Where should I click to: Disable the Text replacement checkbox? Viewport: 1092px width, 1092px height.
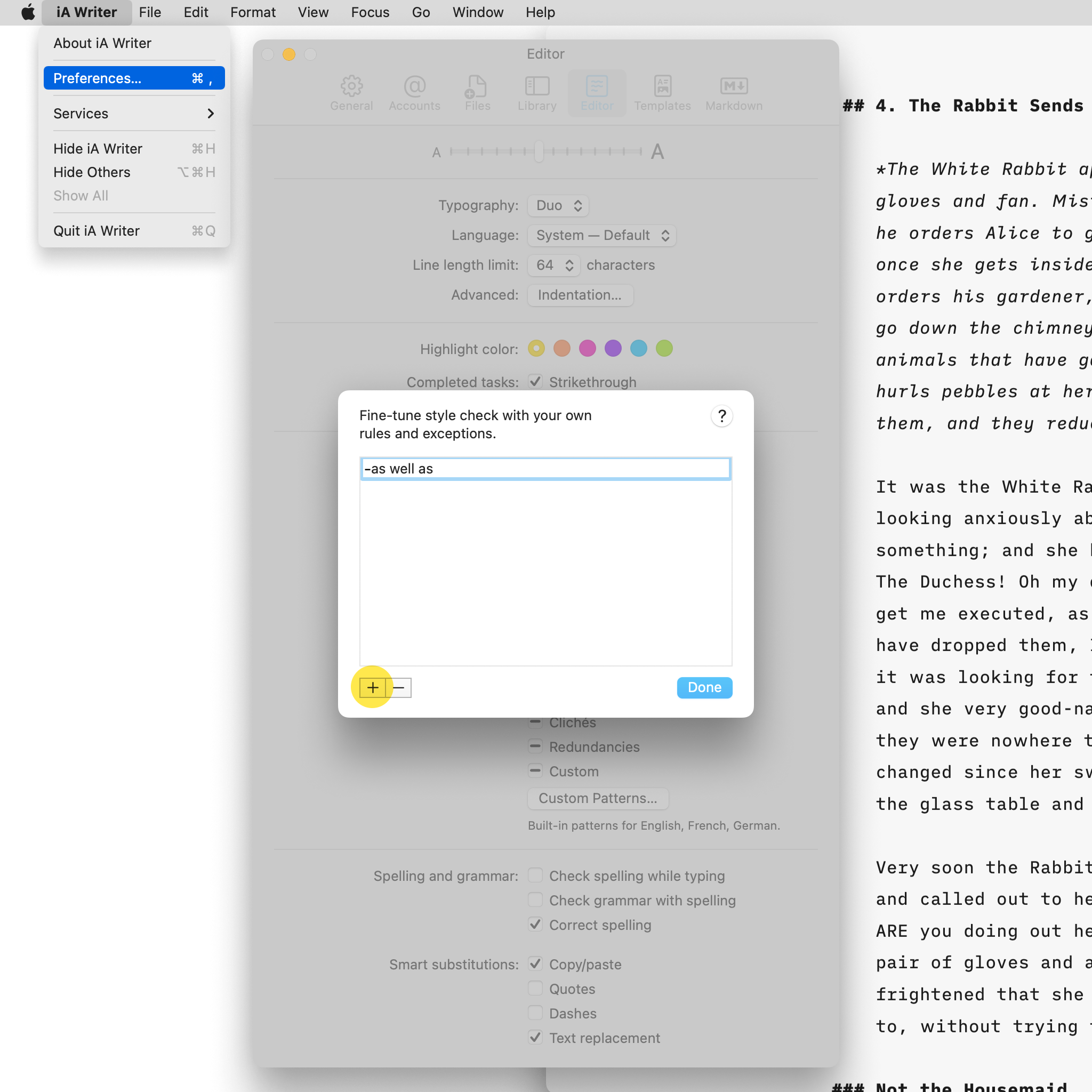535,1038
